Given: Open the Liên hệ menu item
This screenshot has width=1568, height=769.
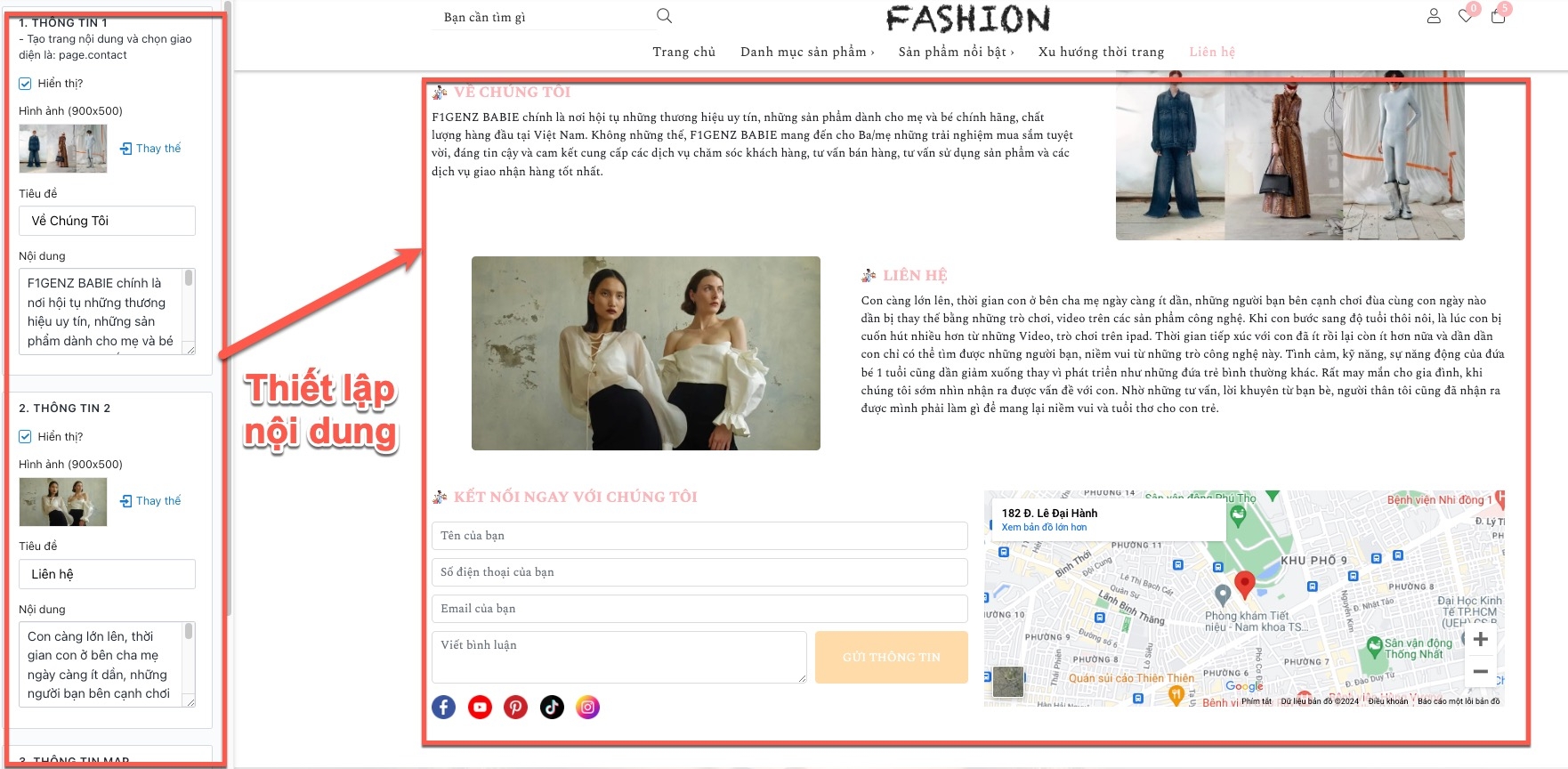Looking at the screenshot, I should coord(1212,52).
